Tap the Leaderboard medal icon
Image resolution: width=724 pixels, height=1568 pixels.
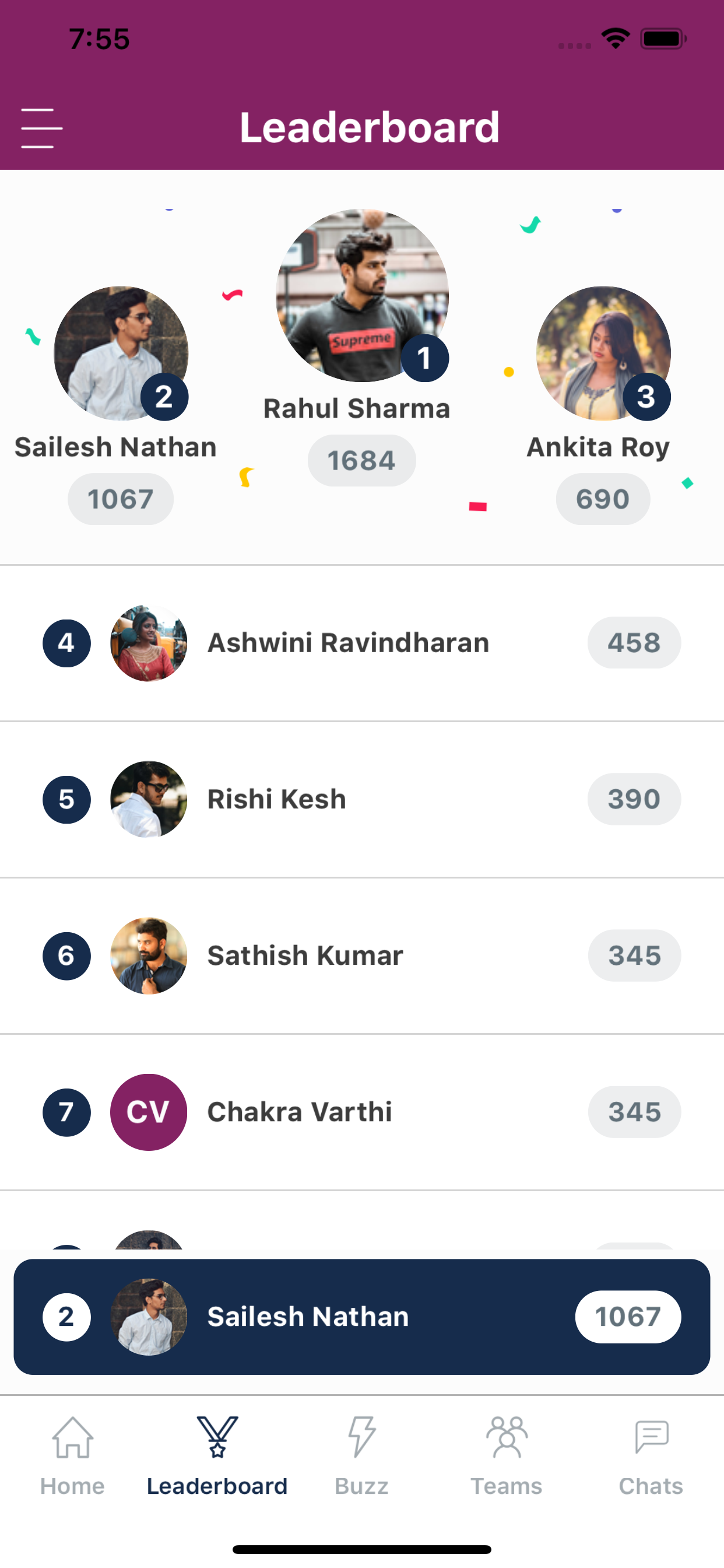pos(217,1437)
